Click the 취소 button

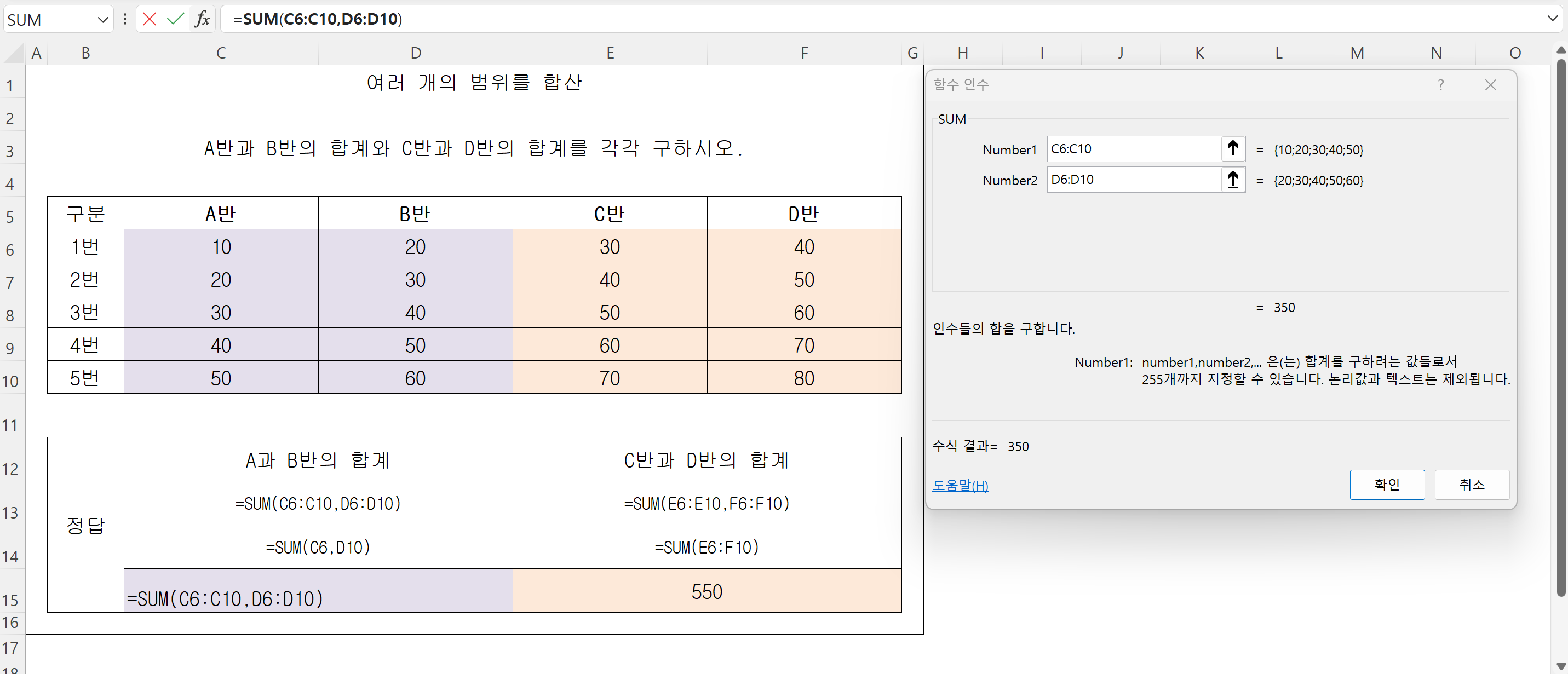(x=1471, y=484)
